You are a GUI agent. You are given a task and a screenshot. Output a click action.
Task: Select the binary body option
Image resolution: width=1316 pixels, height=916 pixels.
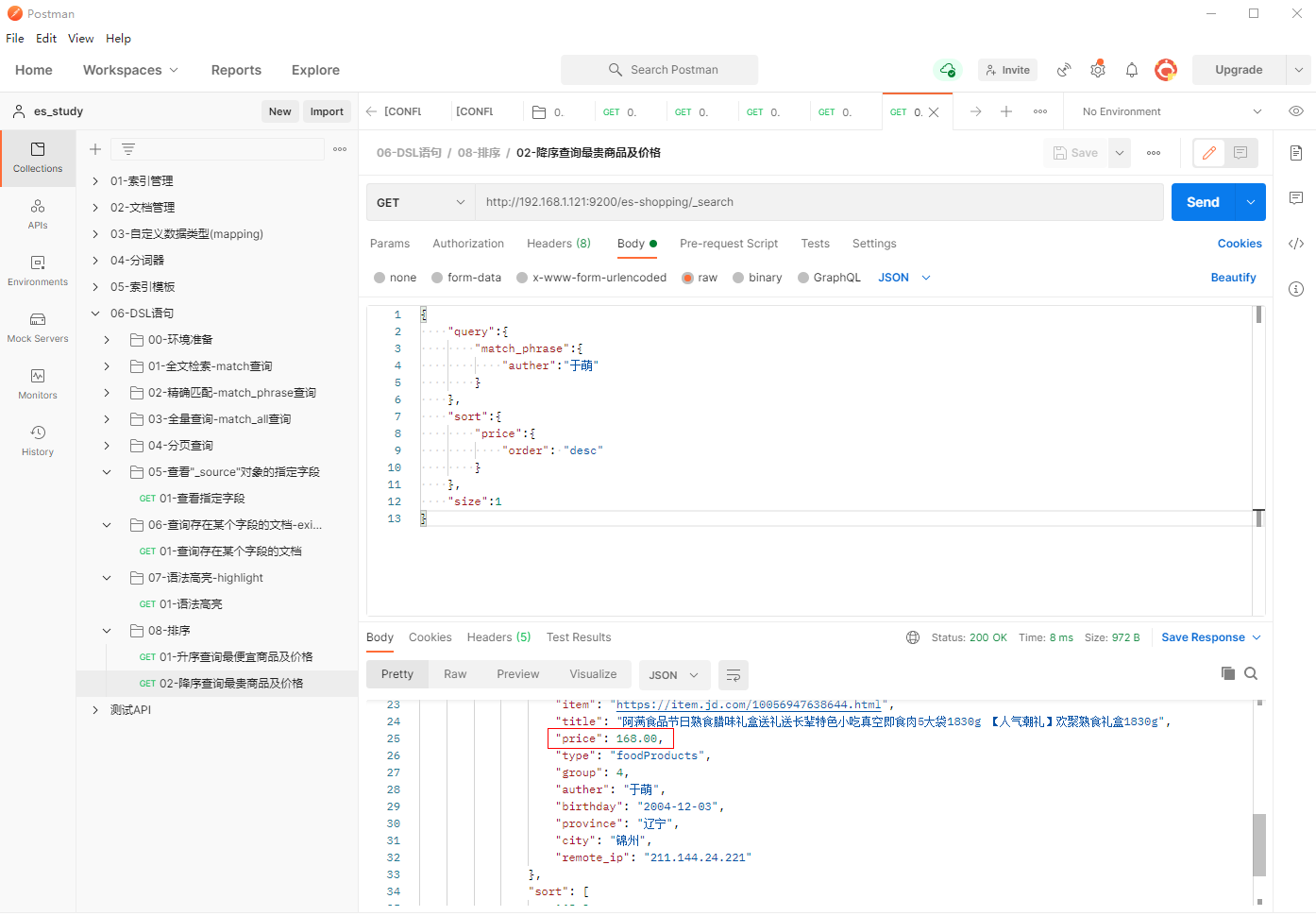(x=738, y=278)
